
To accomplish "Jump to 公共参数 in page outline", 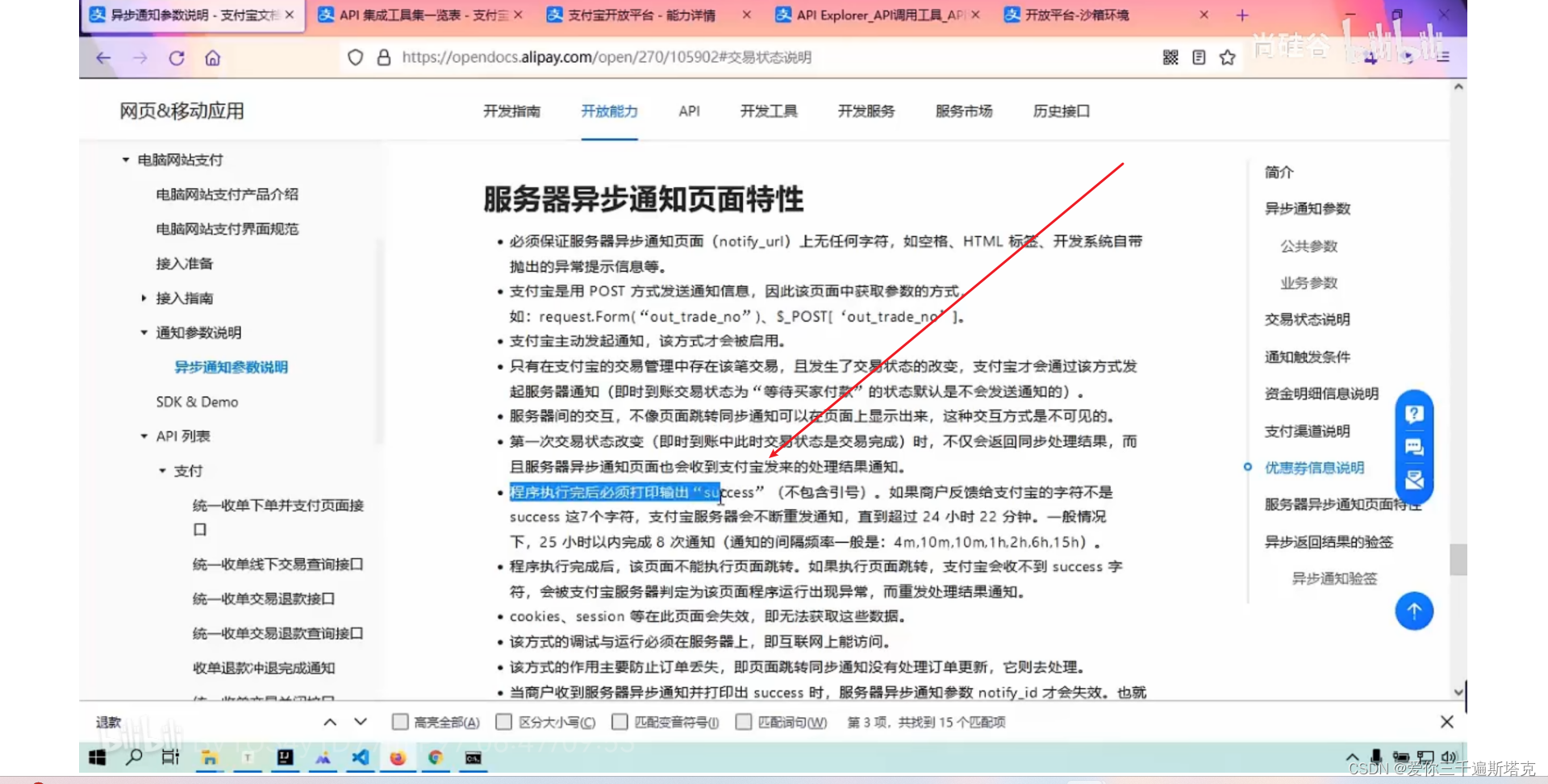I will 1309,246.
